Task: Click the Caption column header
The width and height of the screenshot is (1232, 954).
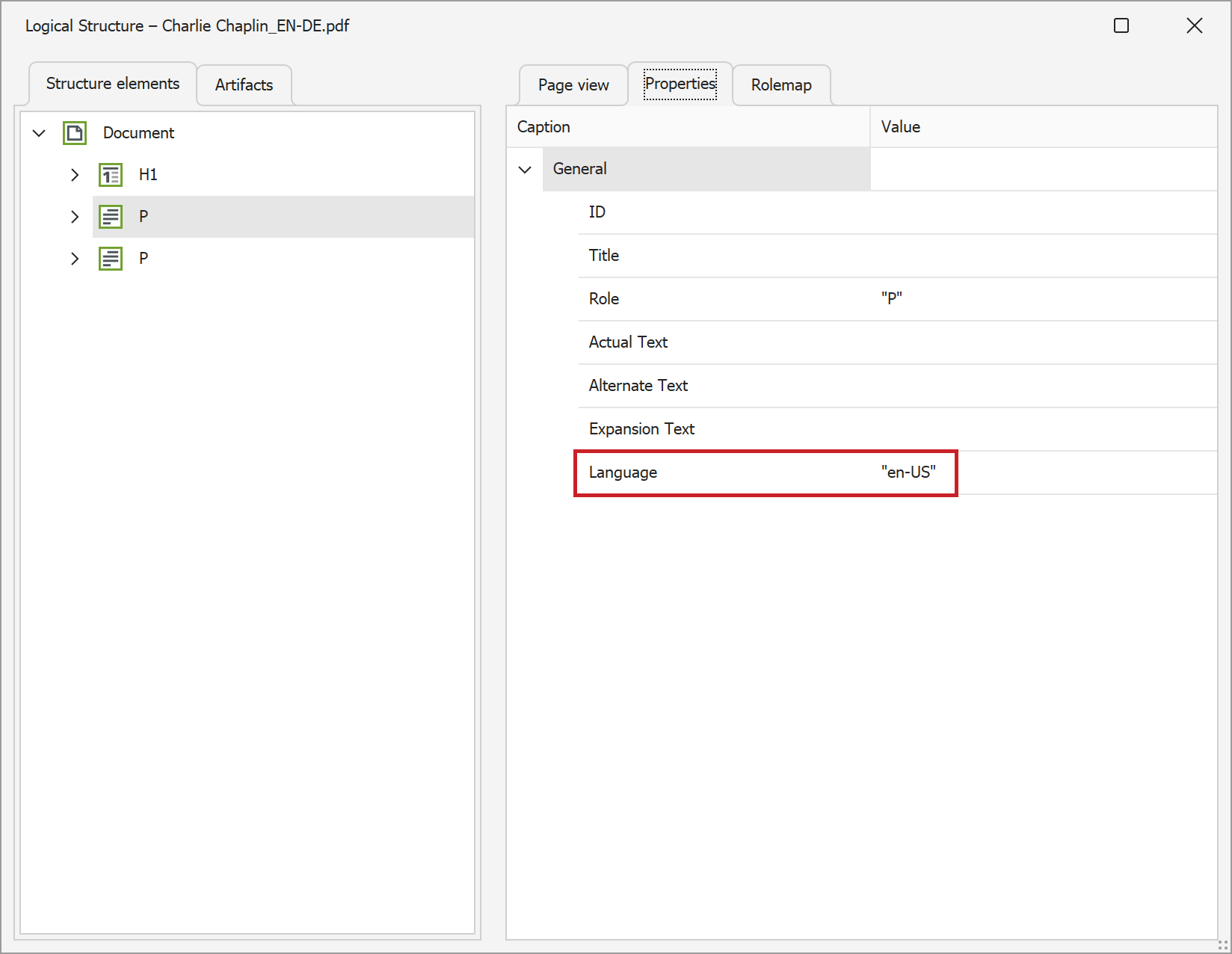Action: (689, 127)
